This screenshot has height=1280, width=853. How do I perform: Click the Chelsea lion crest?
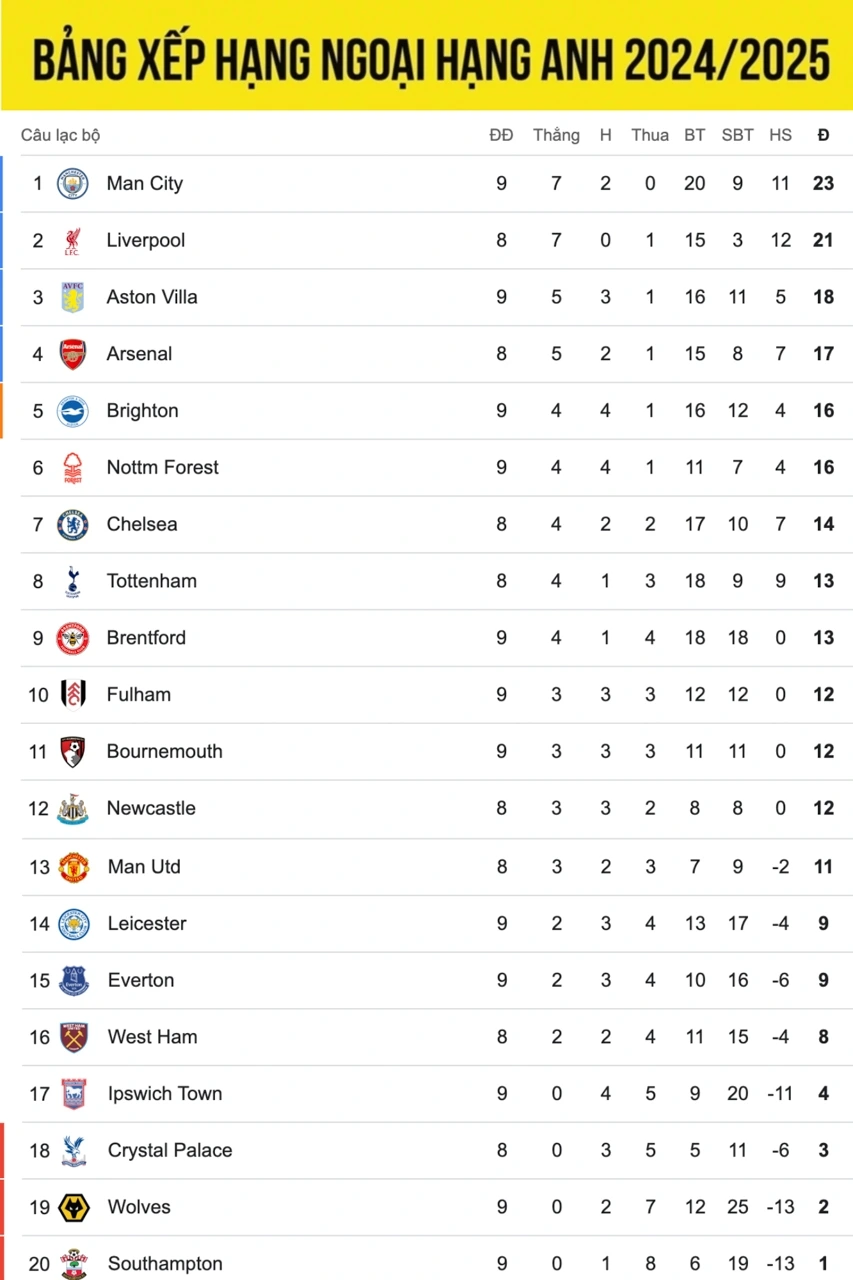(x=72, y=525)
